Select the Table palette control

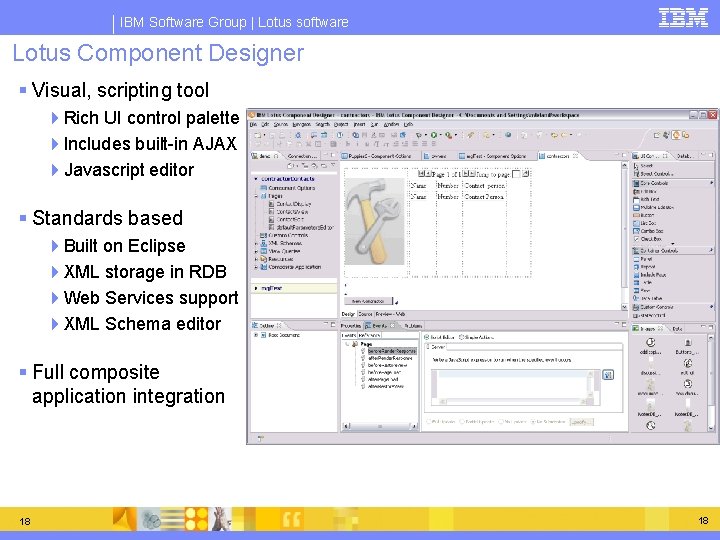643,282
